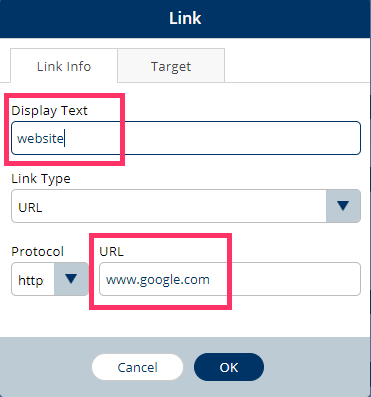Click the Link Type label
This screenshot has width=371, height=397.
[41, 179]
